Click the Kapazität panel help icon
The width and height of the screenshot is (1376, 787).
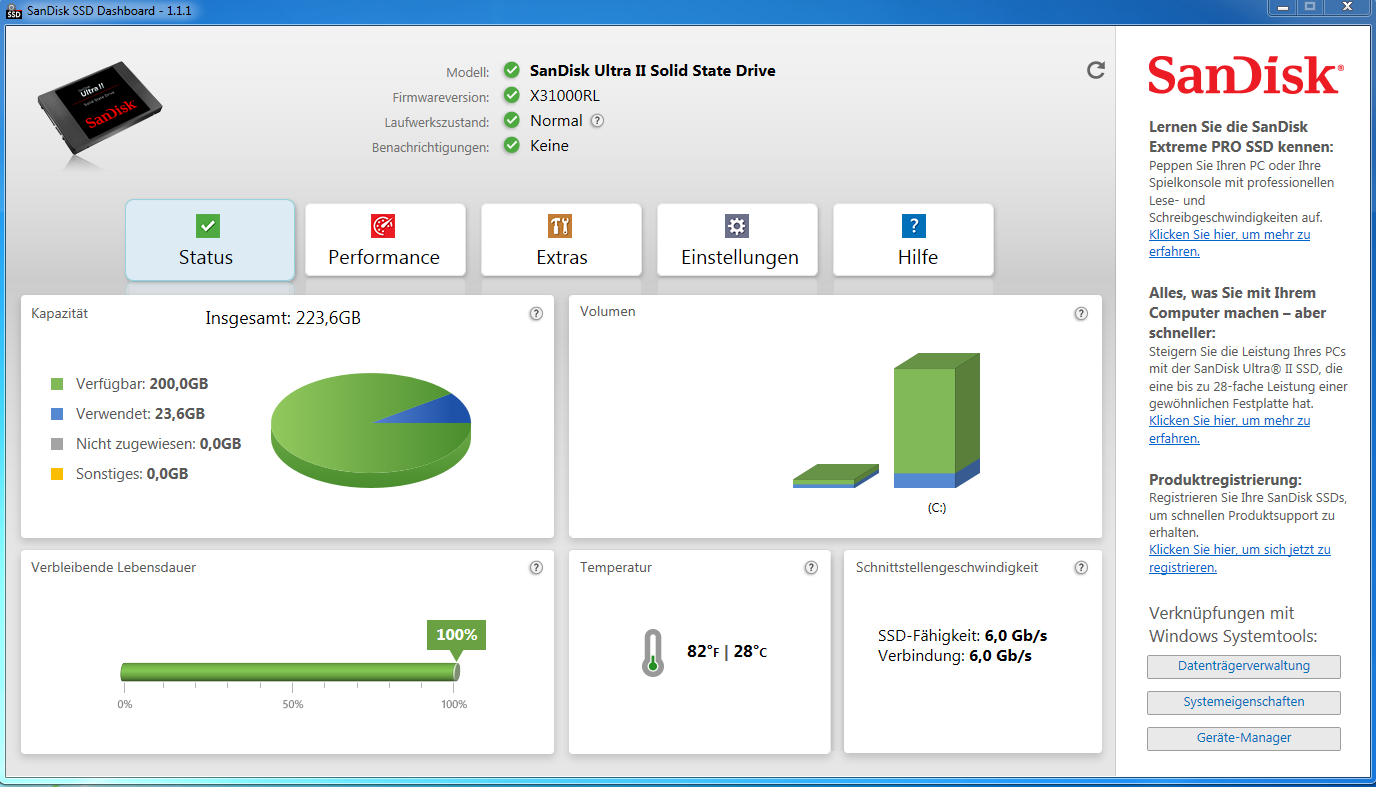(x=536, y=314)
